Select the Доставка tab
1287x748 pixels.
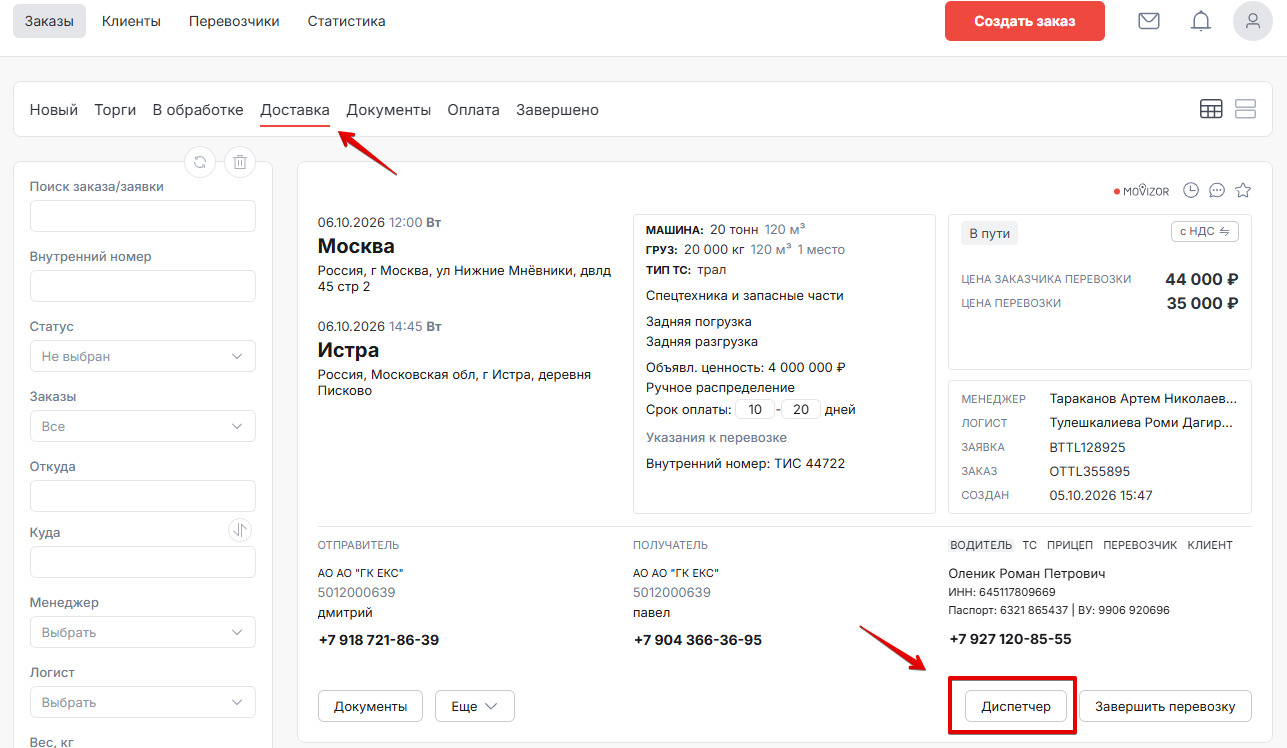click(295, 110)
